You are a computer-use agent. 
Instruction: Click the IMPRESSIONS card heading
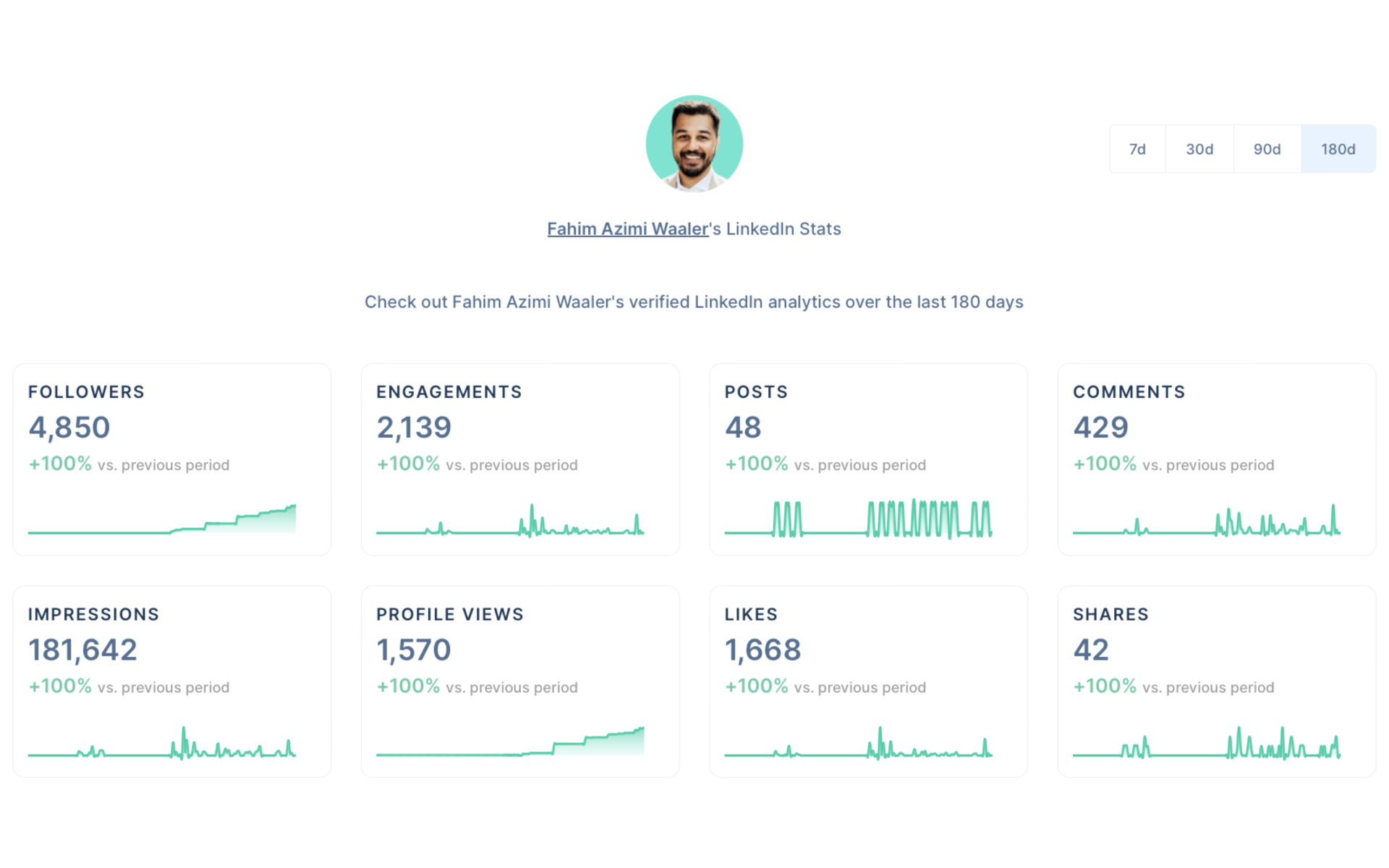[93, 614]
